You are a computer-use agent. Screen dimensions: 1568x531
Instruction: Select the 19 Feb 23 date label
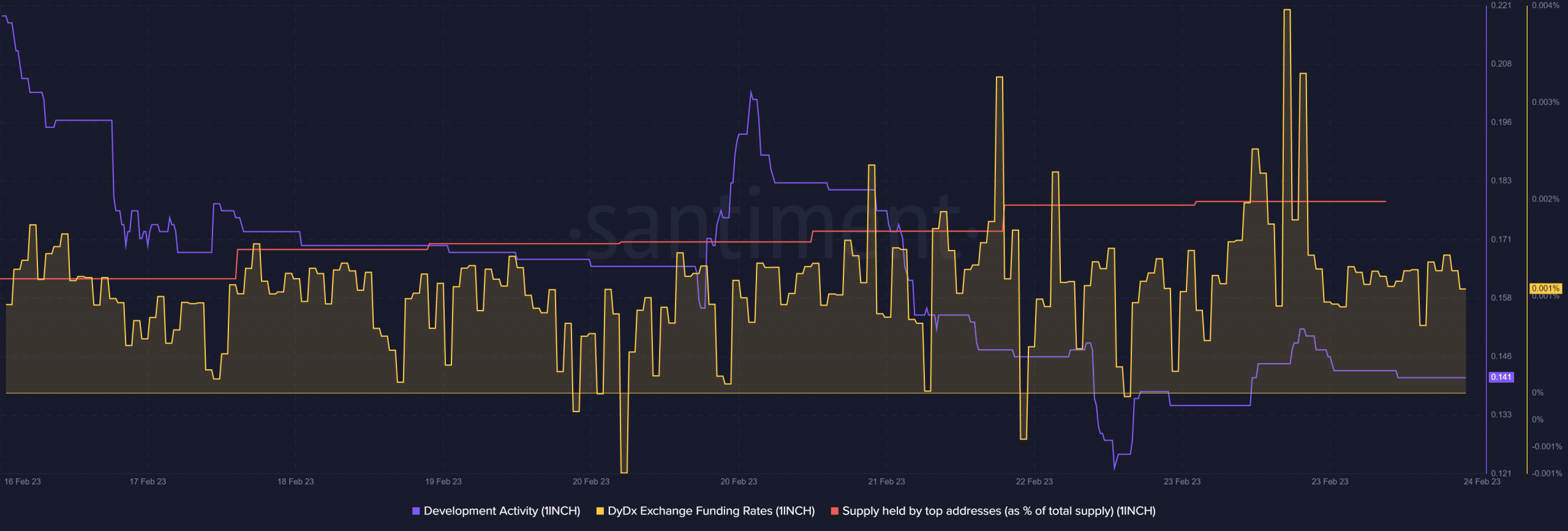click(443, 481)
